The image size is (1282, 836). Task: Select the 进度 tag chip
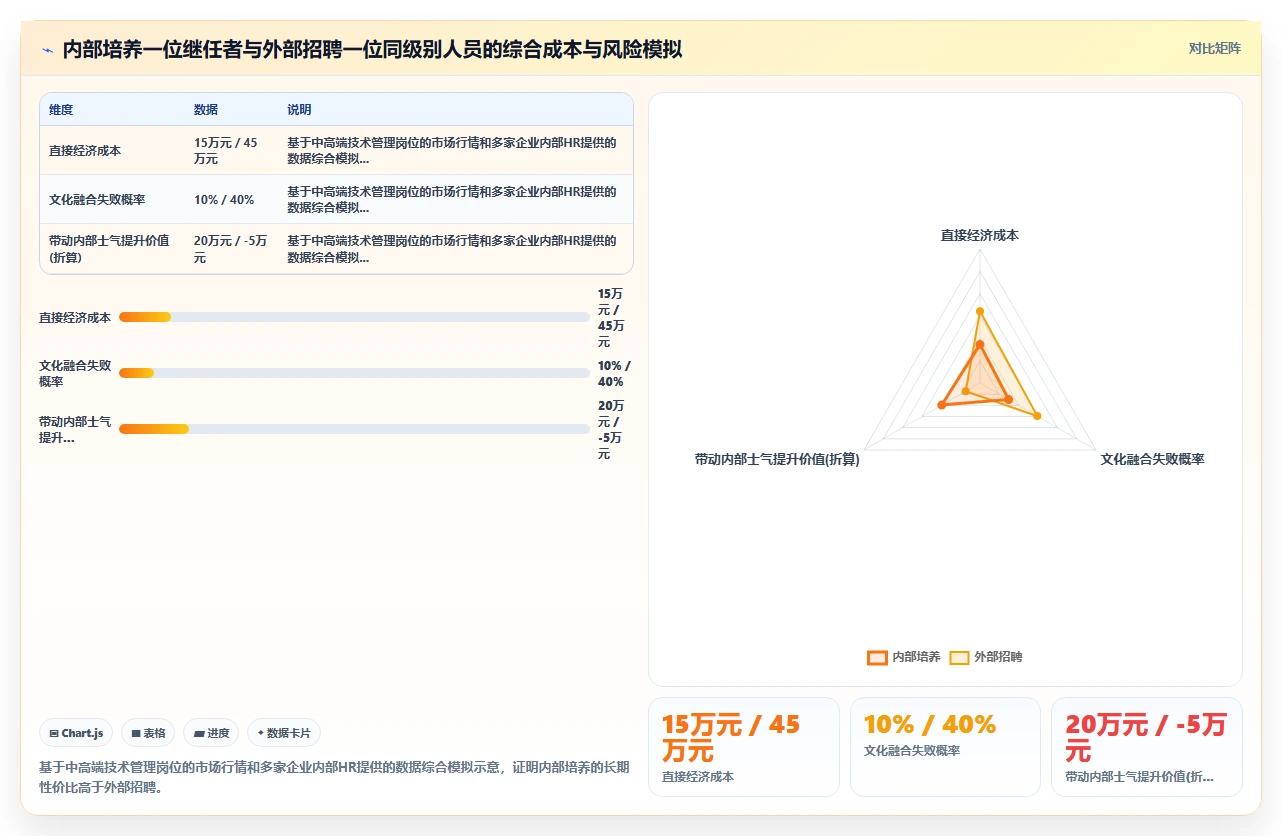[211, 733]
